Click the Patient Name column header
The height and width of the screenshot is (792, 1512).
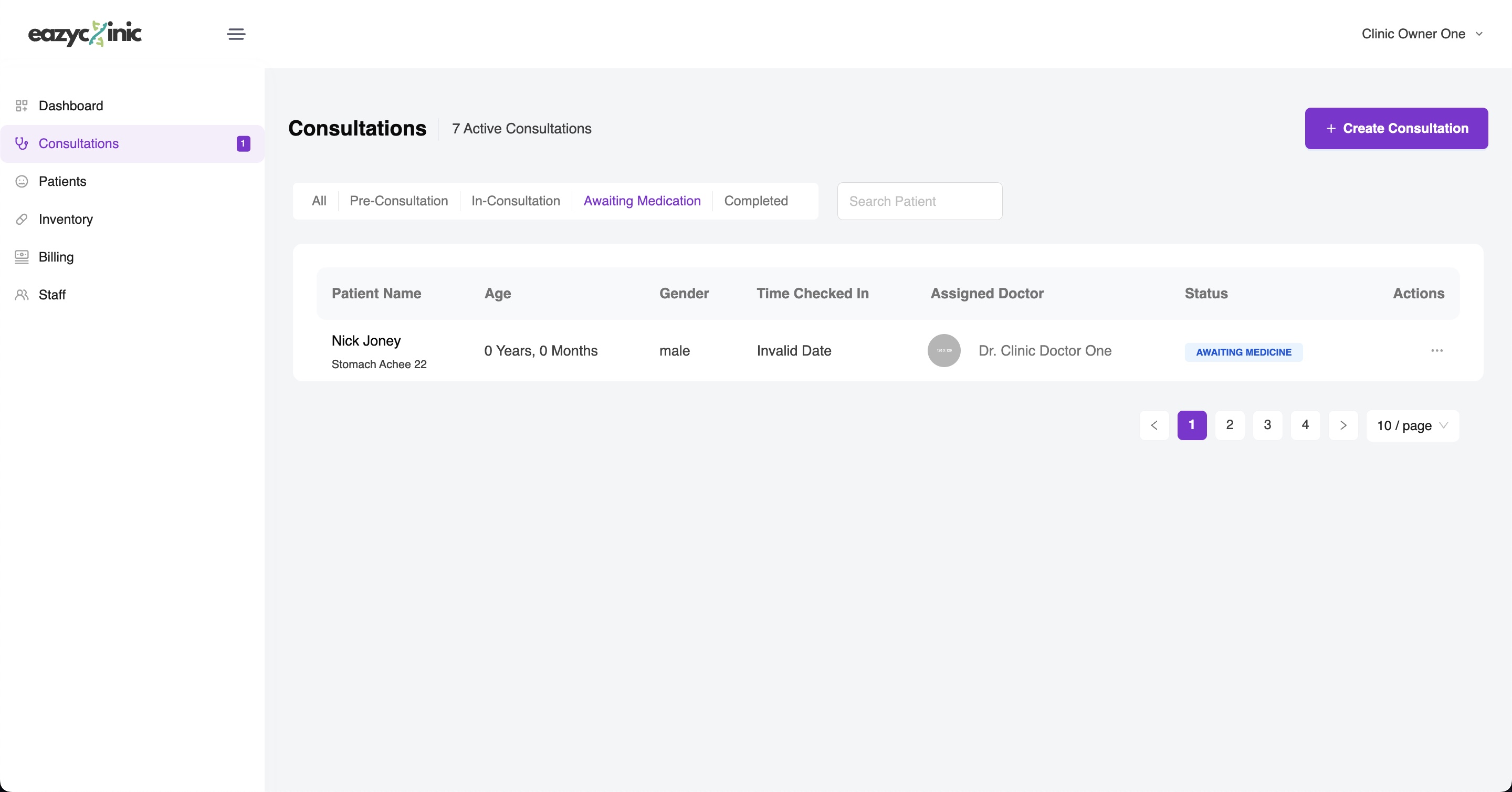click(376, 294)
